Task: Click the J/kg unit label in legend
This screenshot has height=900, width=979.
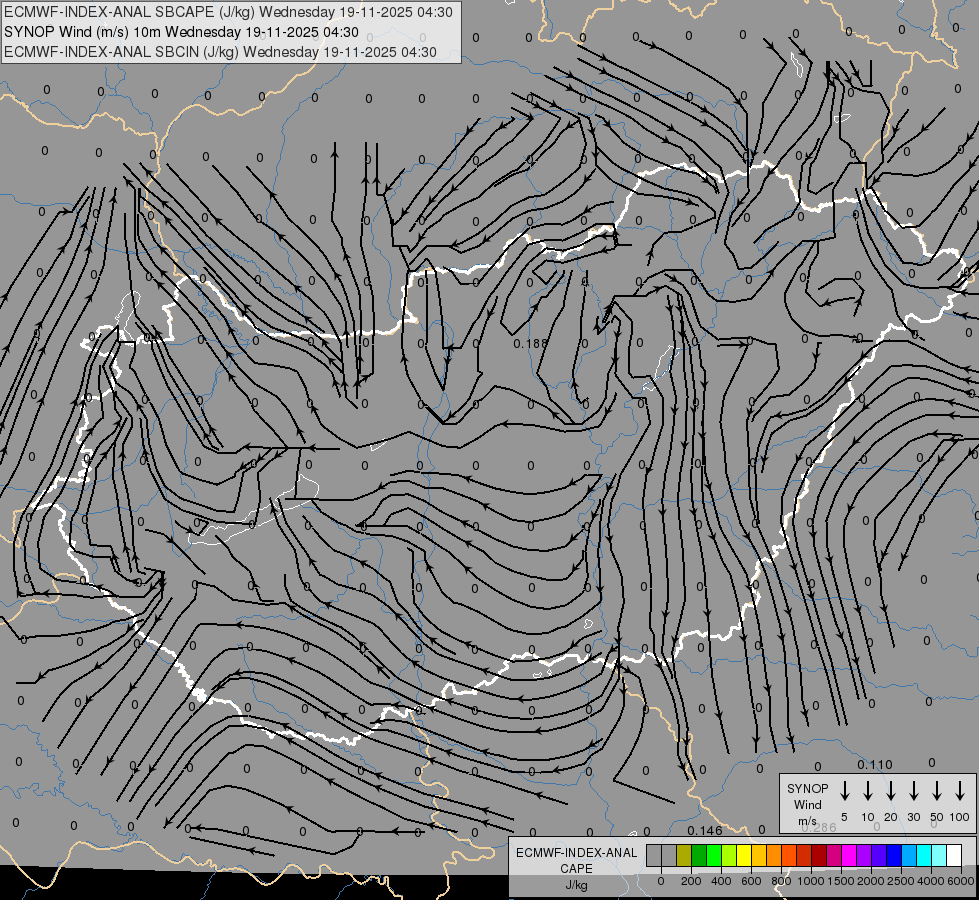Action: click(x=576, y=885)
